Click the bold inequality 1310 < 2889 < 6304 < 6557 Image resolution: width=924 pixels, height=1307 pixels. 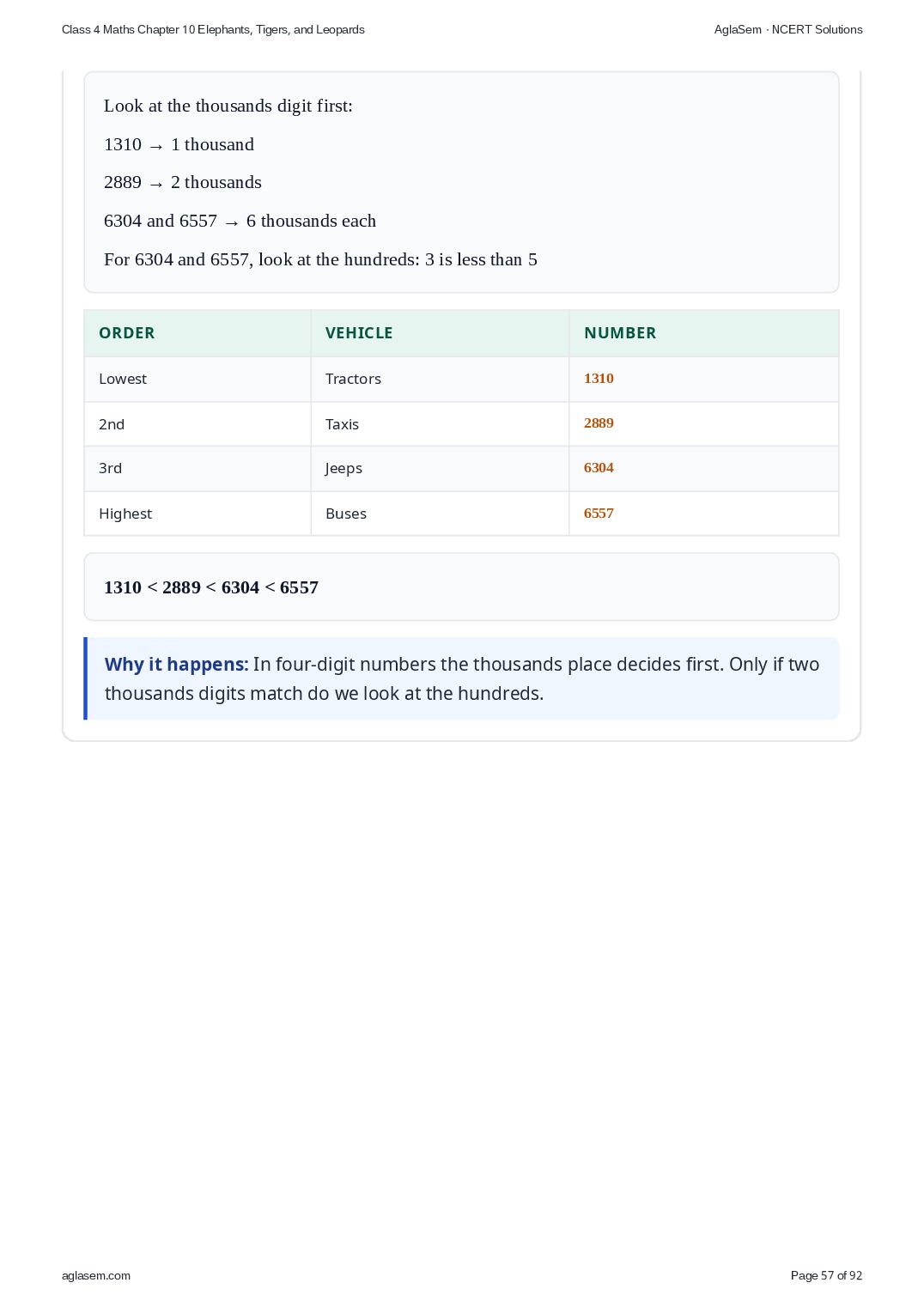click(x=211, y=587)
